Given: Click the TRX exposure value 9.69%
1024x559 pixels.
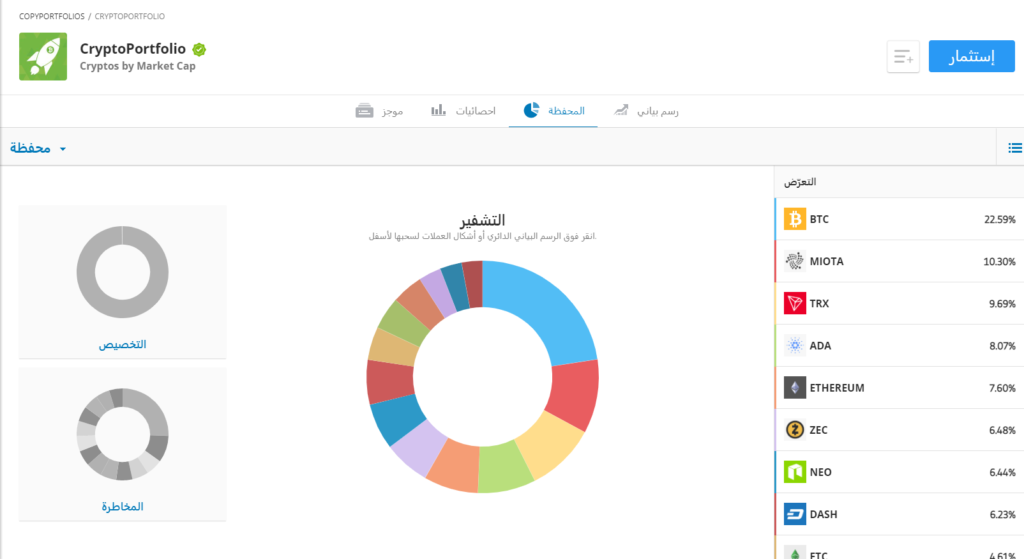Looking at the screenshot, I should pos(1002,304).
